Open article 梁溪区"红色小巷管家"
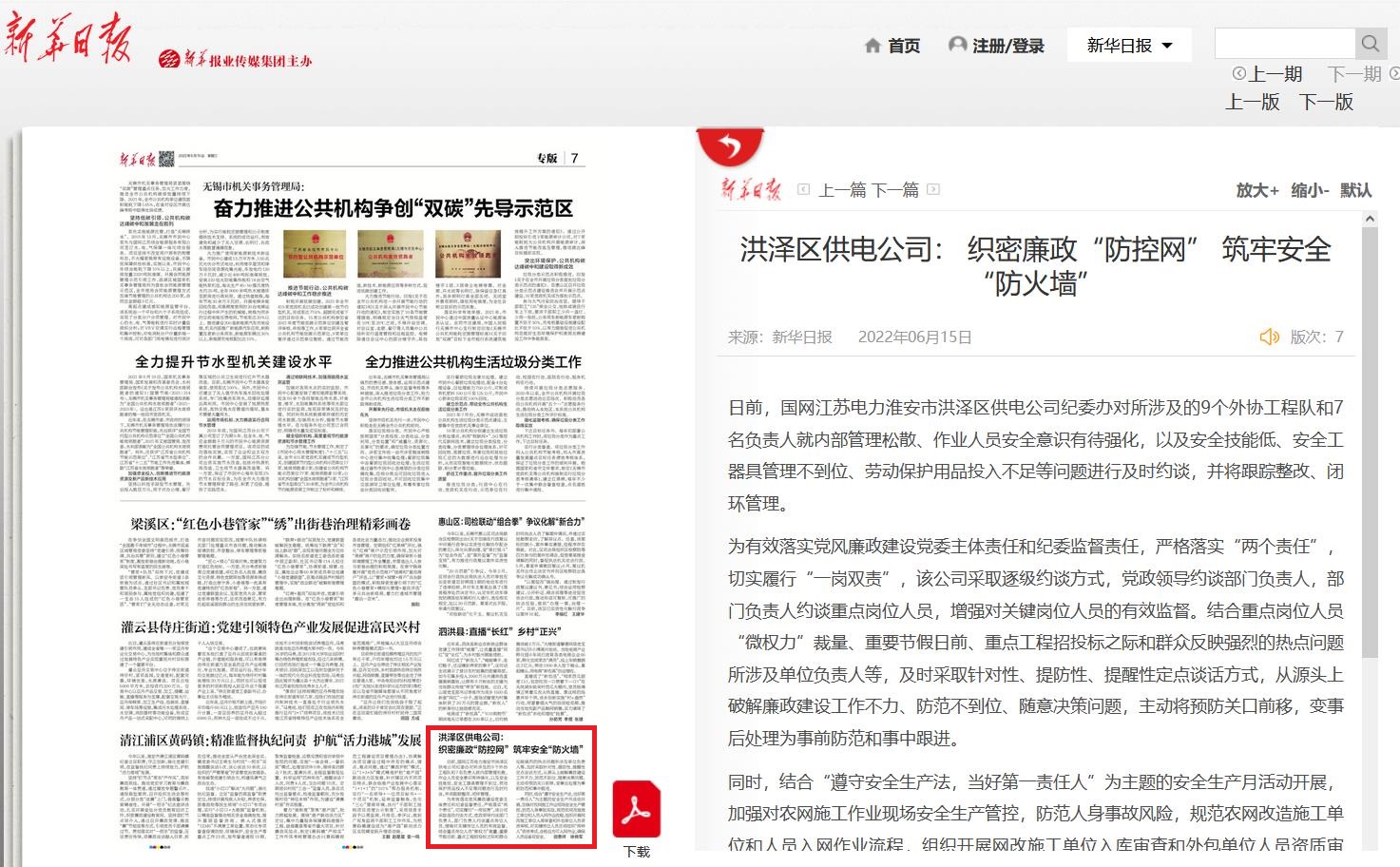This screenshot has height=867, width=1400. coord(270,524)
